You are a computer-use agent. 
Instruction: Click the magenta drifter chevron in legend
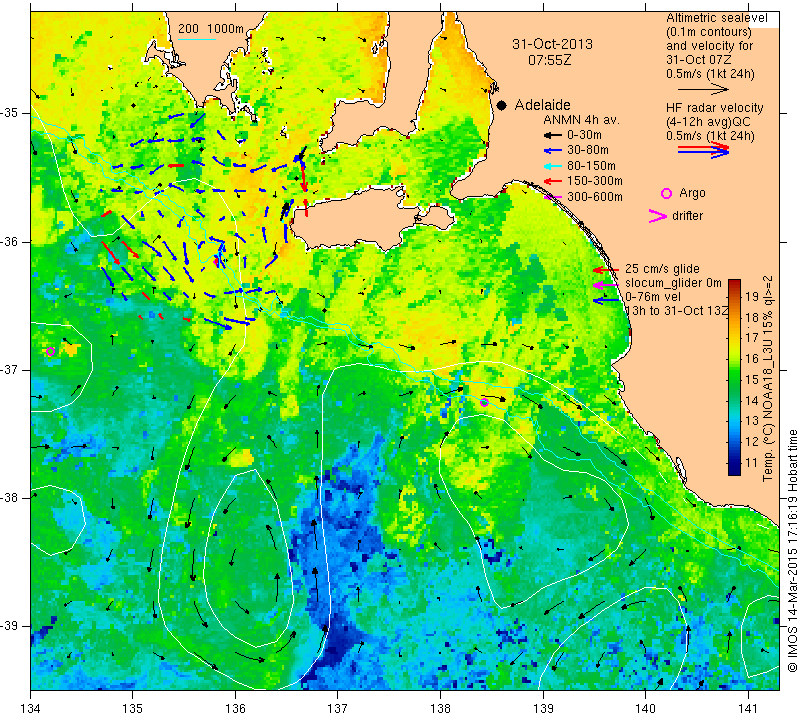pos(658,216)
